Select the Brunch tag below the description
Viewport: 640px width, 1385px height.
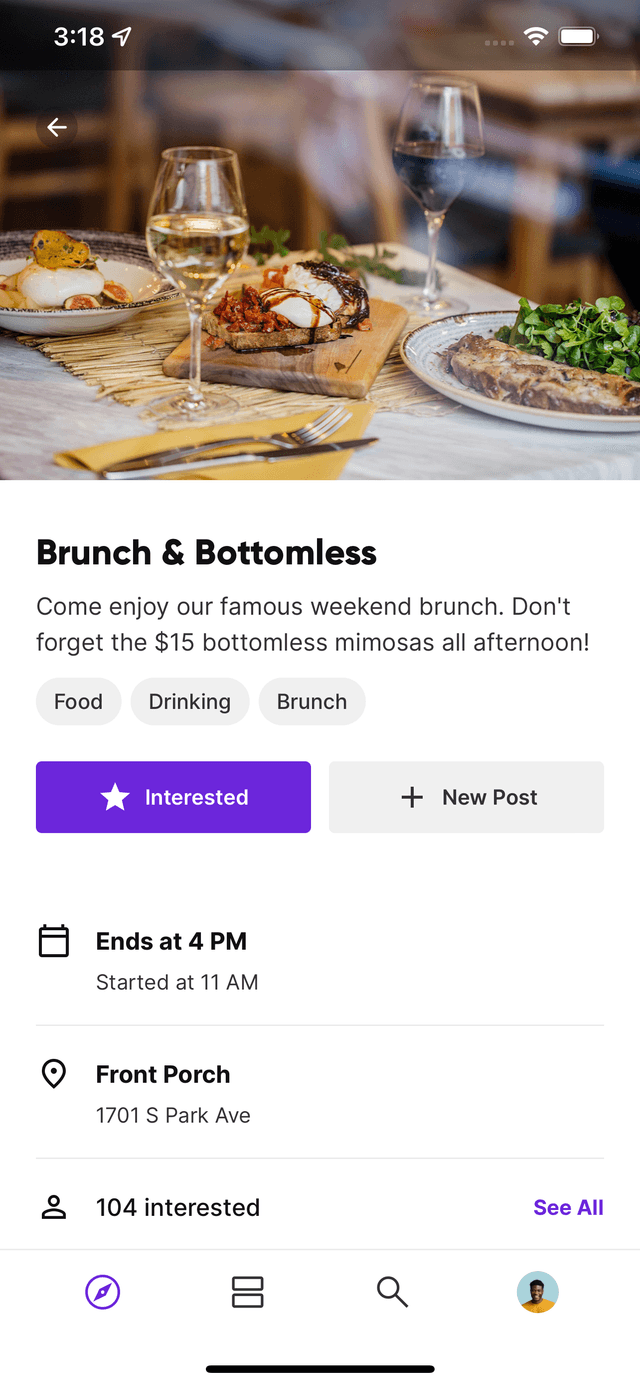coord(312,701)
